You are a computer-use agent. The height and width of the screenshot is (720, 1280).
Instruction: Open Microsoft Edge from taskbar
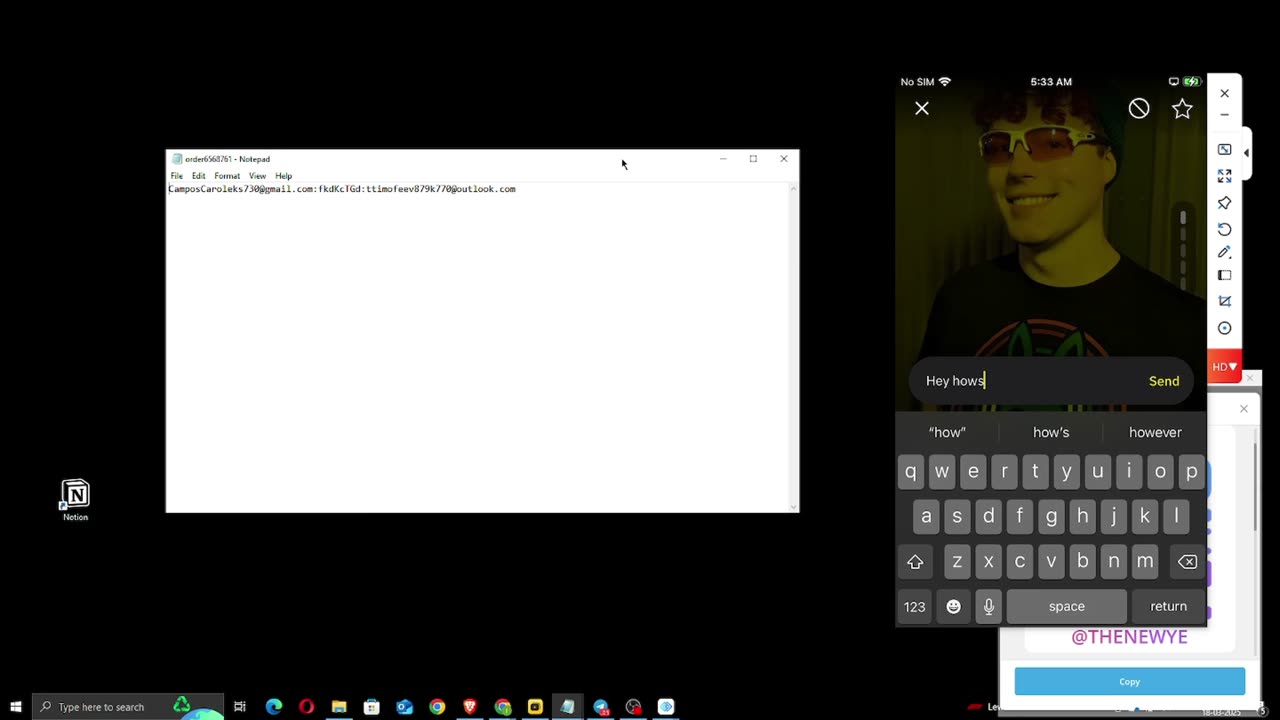click(274, 707)
